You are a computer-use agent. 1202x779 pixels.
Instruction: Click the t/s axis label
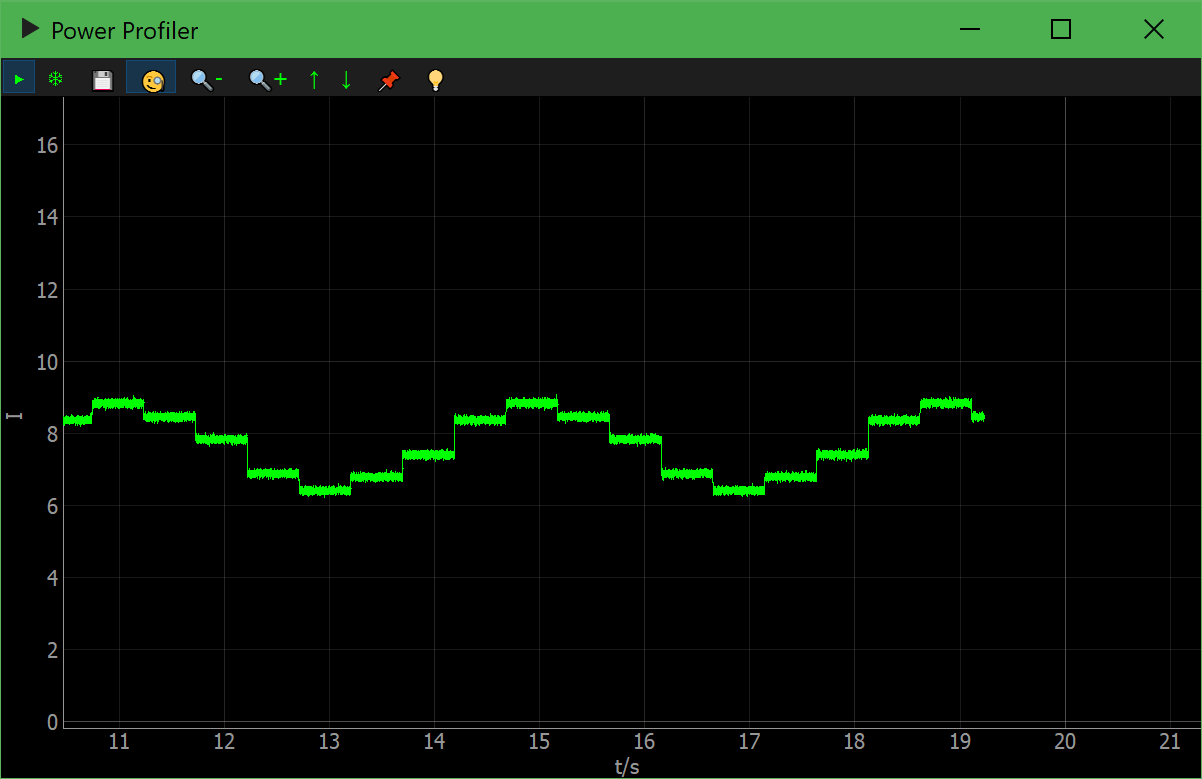tap(627, 767)
